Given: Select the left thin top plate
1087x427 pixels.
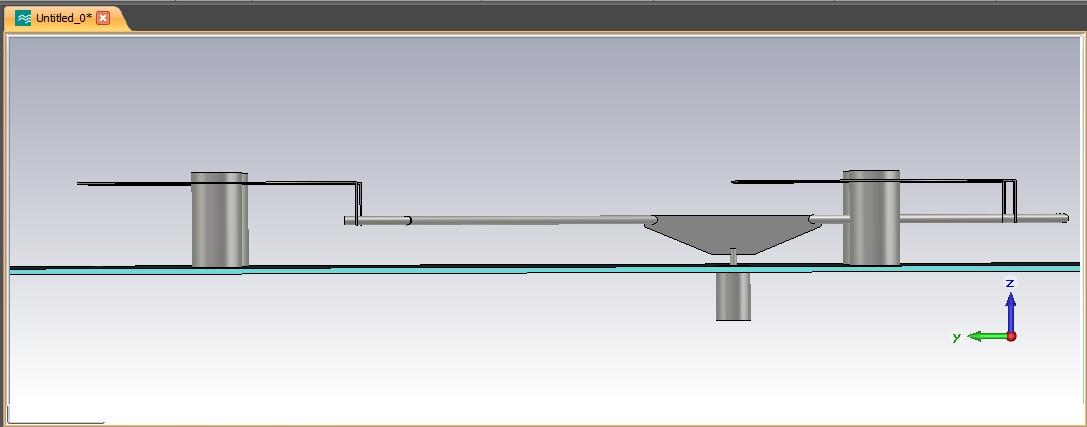Looking at the screenshot, I should pyautogui.click(x=218, y=183).
